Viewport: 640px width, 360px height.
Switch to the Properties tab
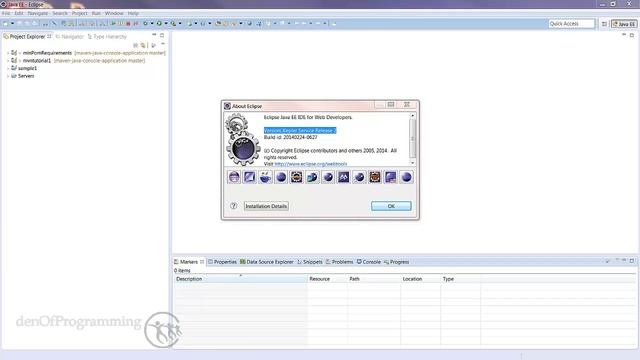[x=222, y=262]
